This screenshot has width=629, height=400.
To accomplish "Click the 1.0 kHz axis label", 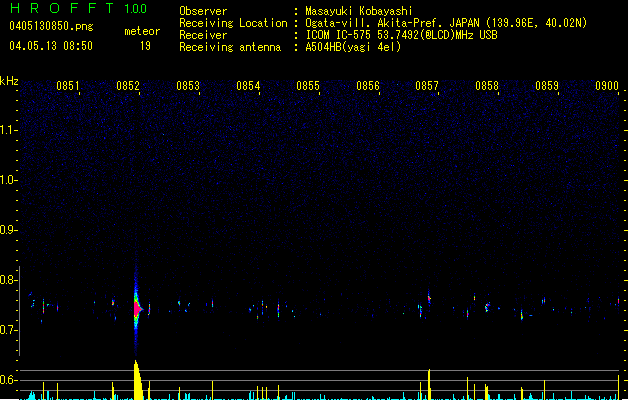I will (8, 180).
